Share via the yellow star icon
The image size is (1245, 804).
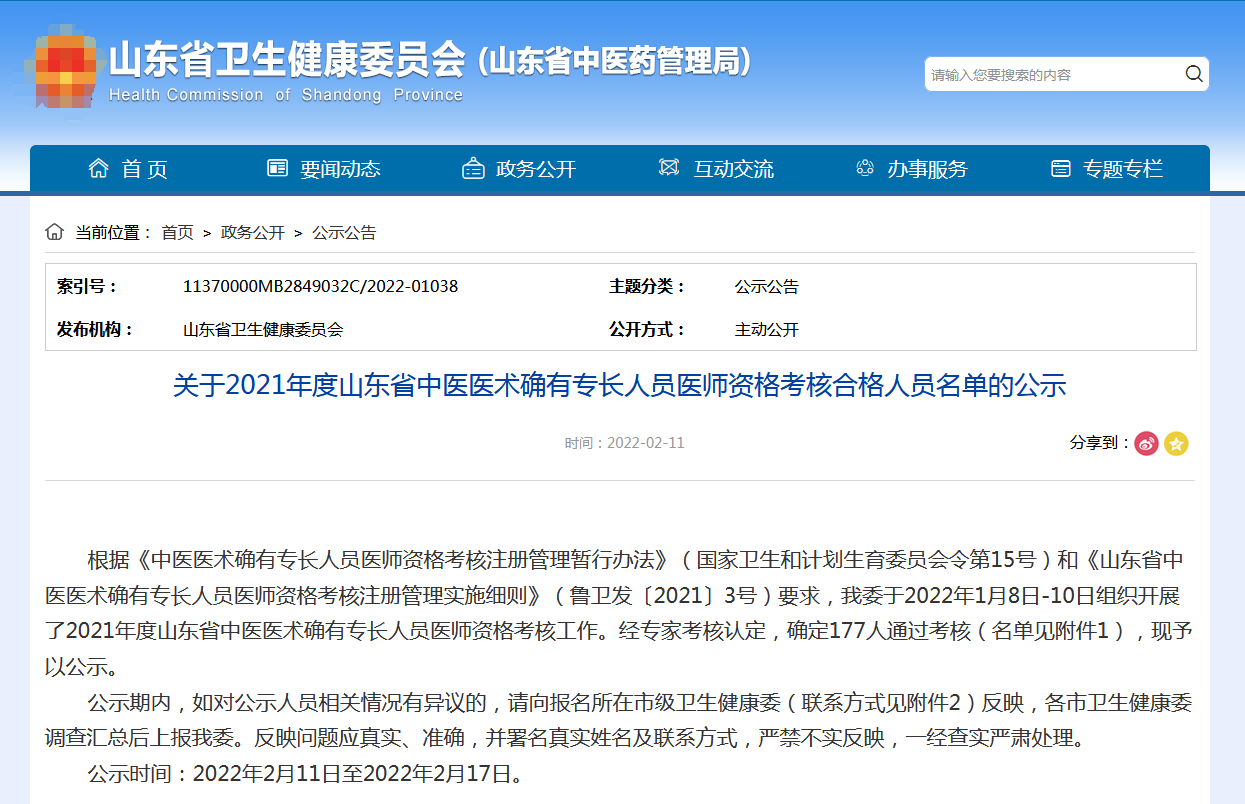(1176, 443)
